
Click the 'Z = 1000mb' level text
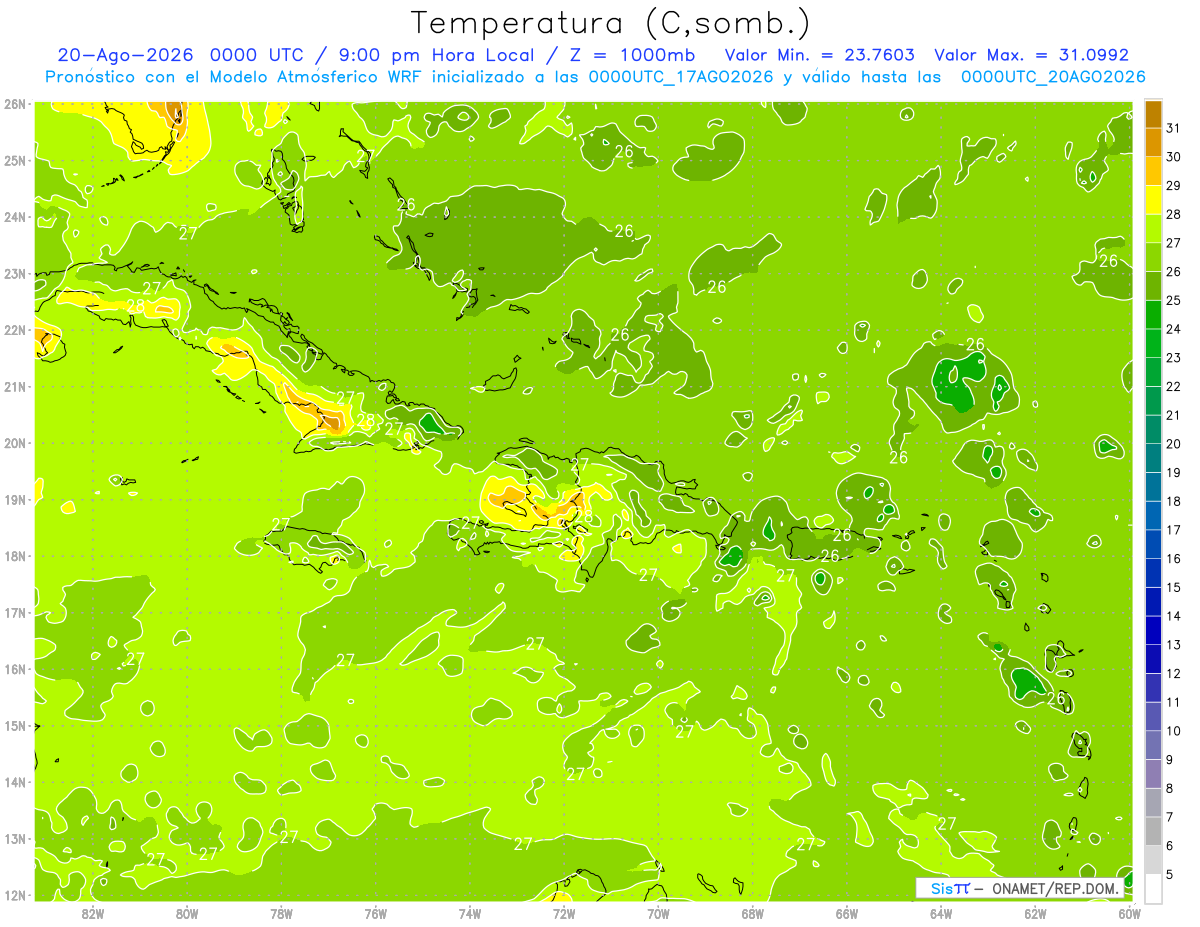point(634,55)
